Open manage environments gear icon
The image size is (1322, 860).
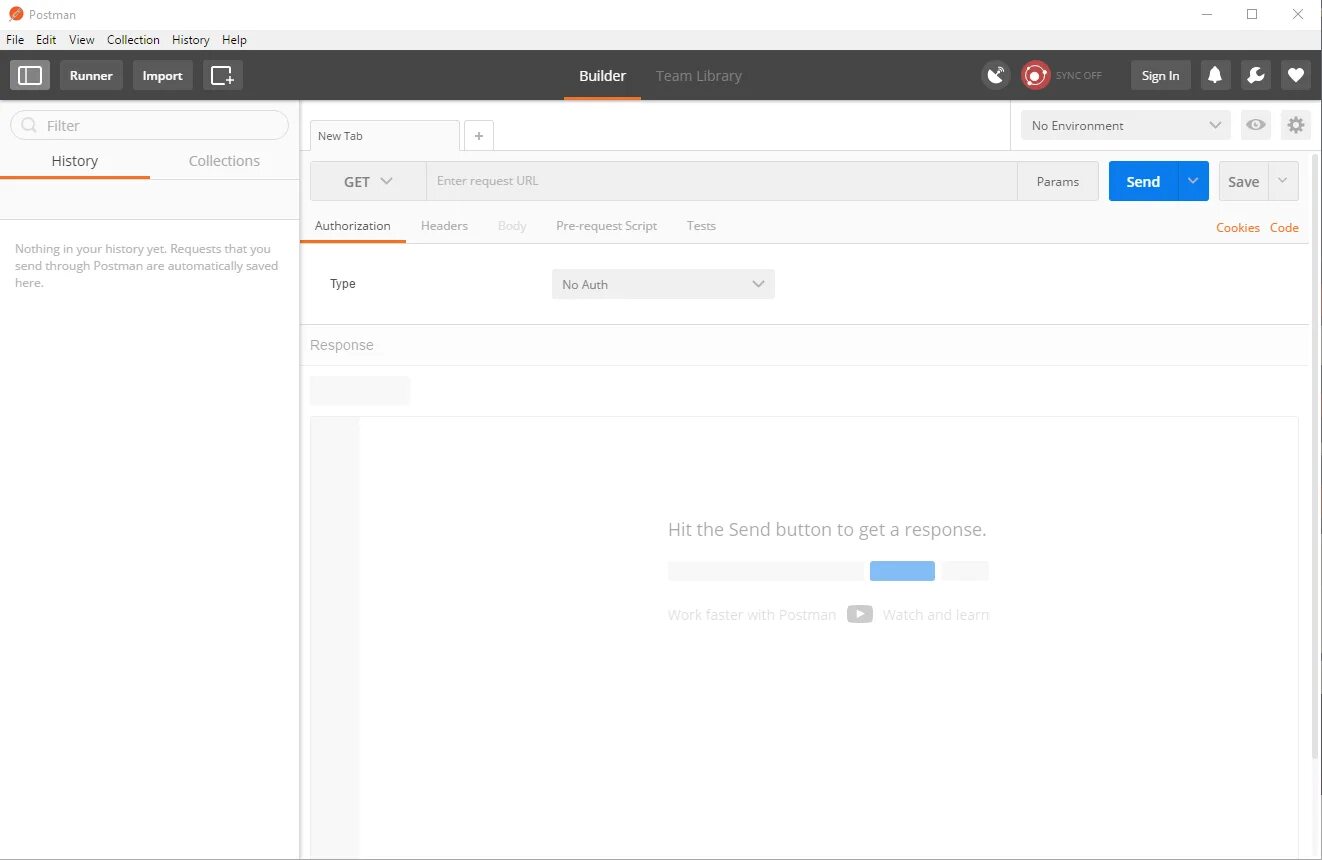(1296, 125)
